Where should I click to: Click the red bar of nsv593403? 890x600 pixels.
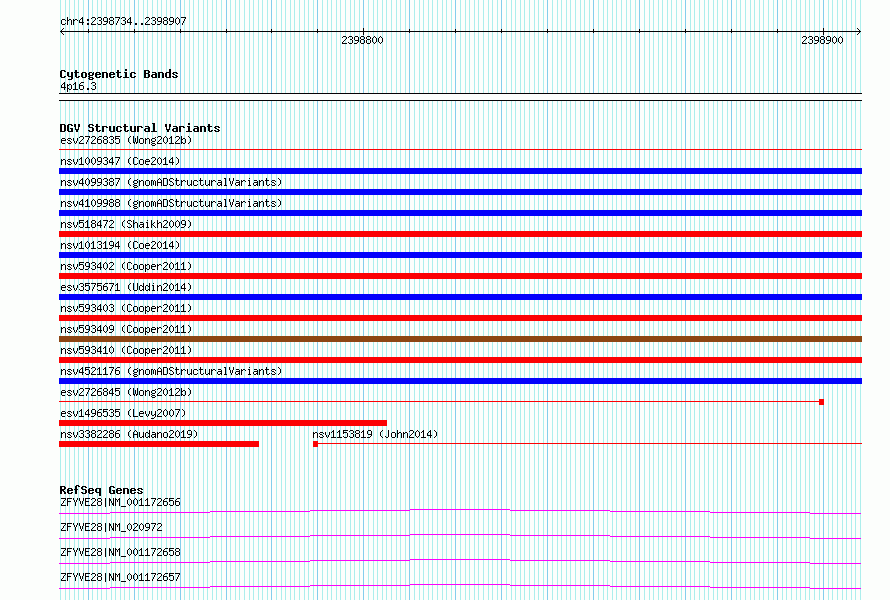460,318
